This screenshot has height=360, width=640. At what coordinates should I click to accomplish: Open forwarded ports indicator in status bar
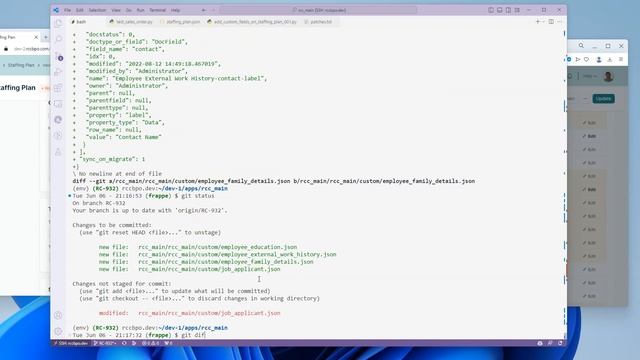(x=168, y=343)
